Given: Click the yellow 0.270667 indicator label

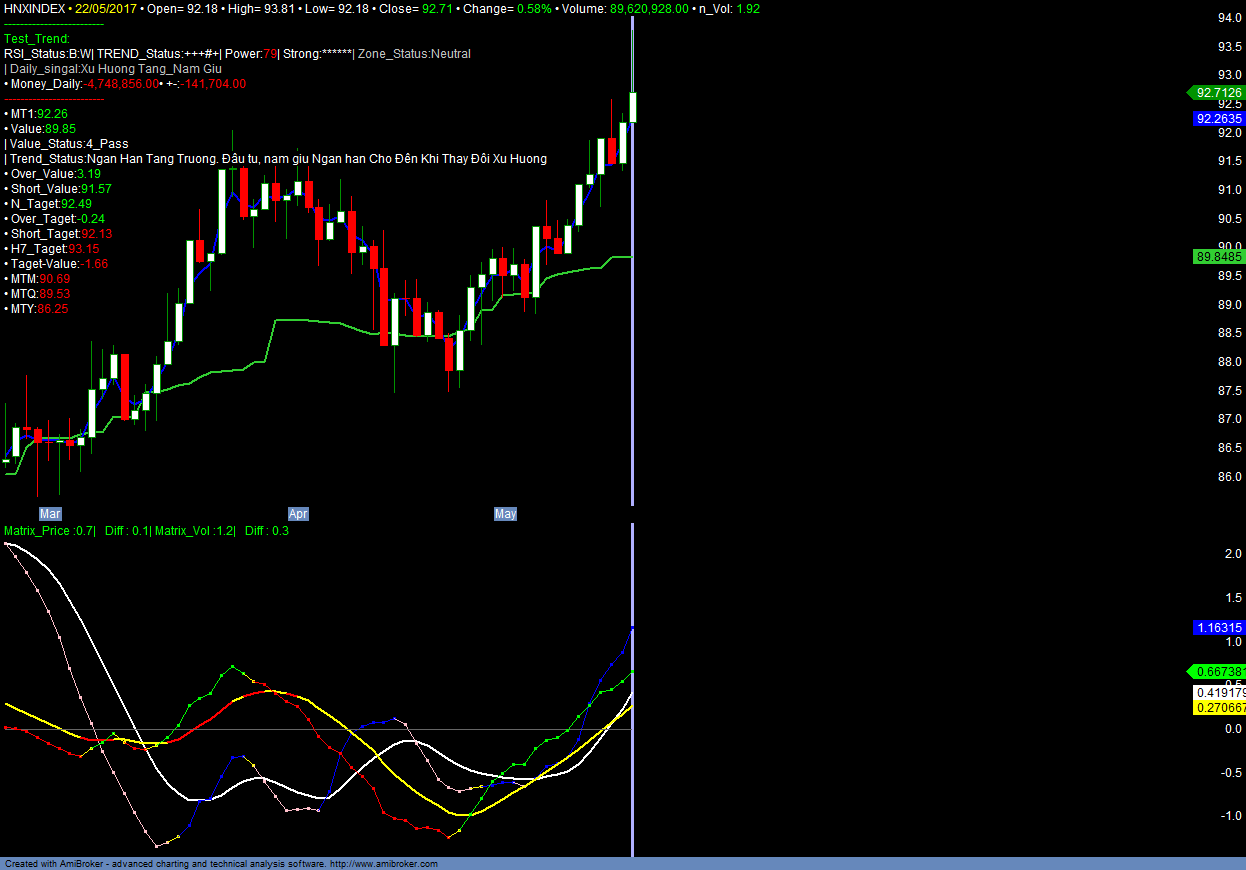Looking at the screenshot, I should coord(1220,707).
